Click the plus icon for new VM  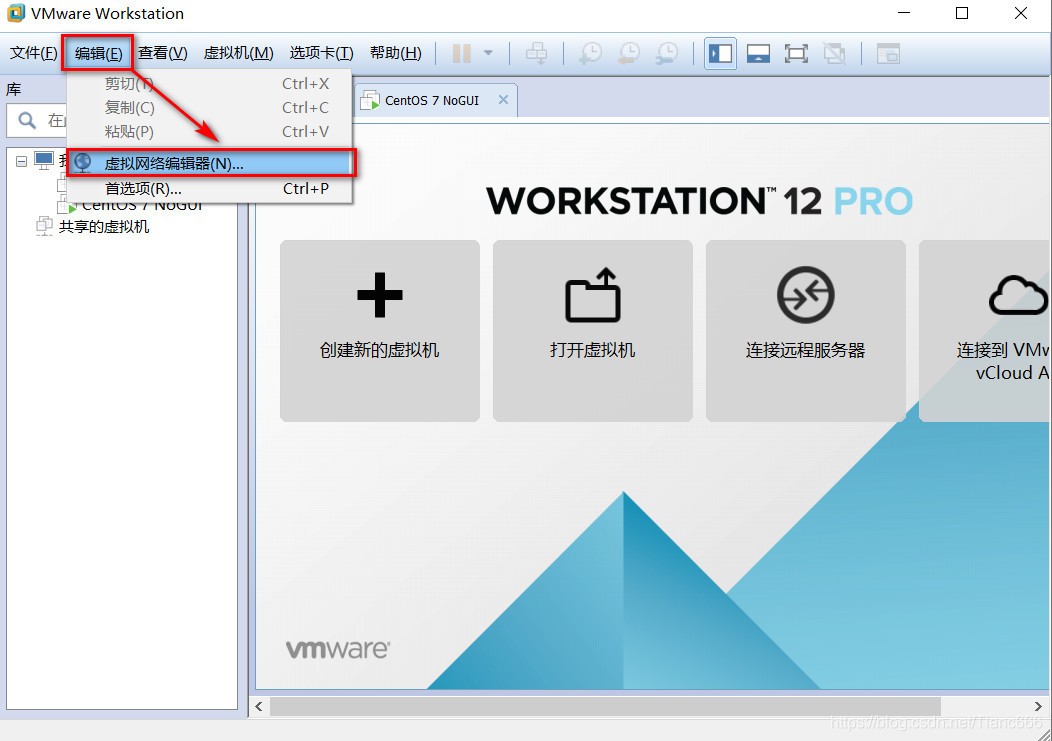[x=380, y=295]
